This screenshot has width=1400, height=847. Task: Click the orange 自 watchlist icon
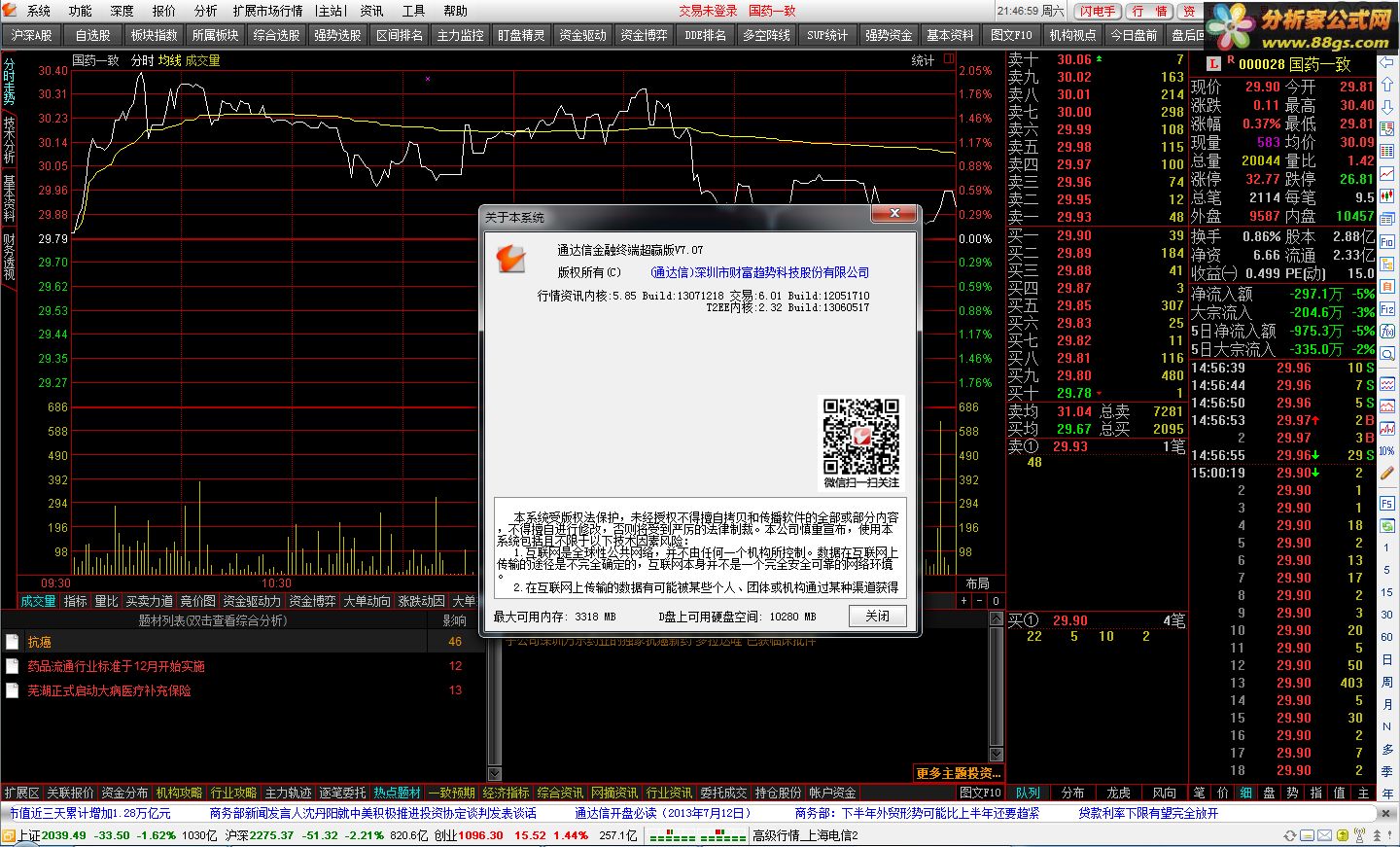click(1387, 286)
